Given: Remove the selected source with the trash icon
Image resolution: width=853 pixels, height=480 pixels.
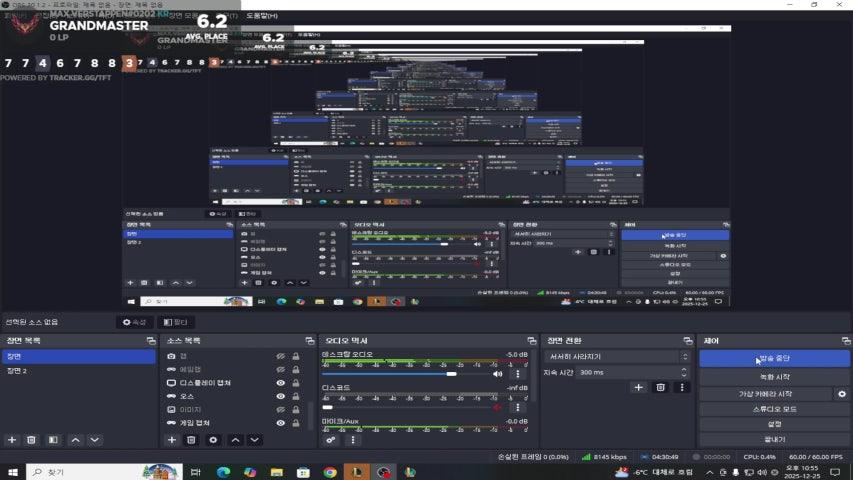Looking at the screenshot, I should 191,440.
